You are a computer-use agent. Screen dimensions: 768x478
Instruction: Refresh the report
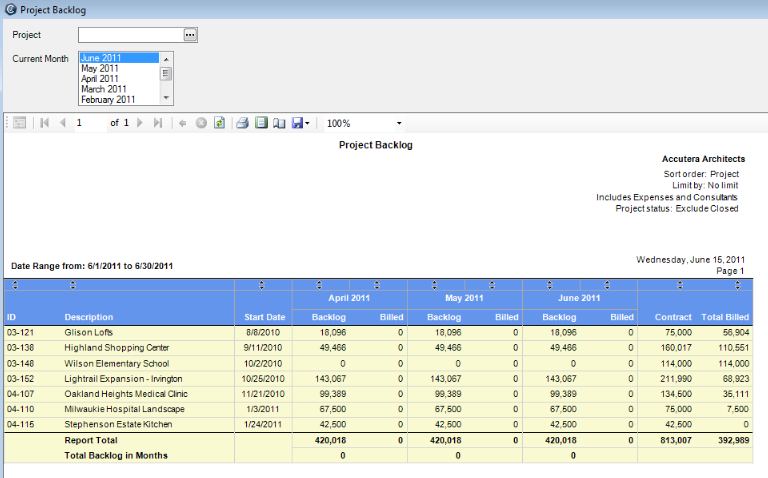pyautogui.click(x=219, y=123)
